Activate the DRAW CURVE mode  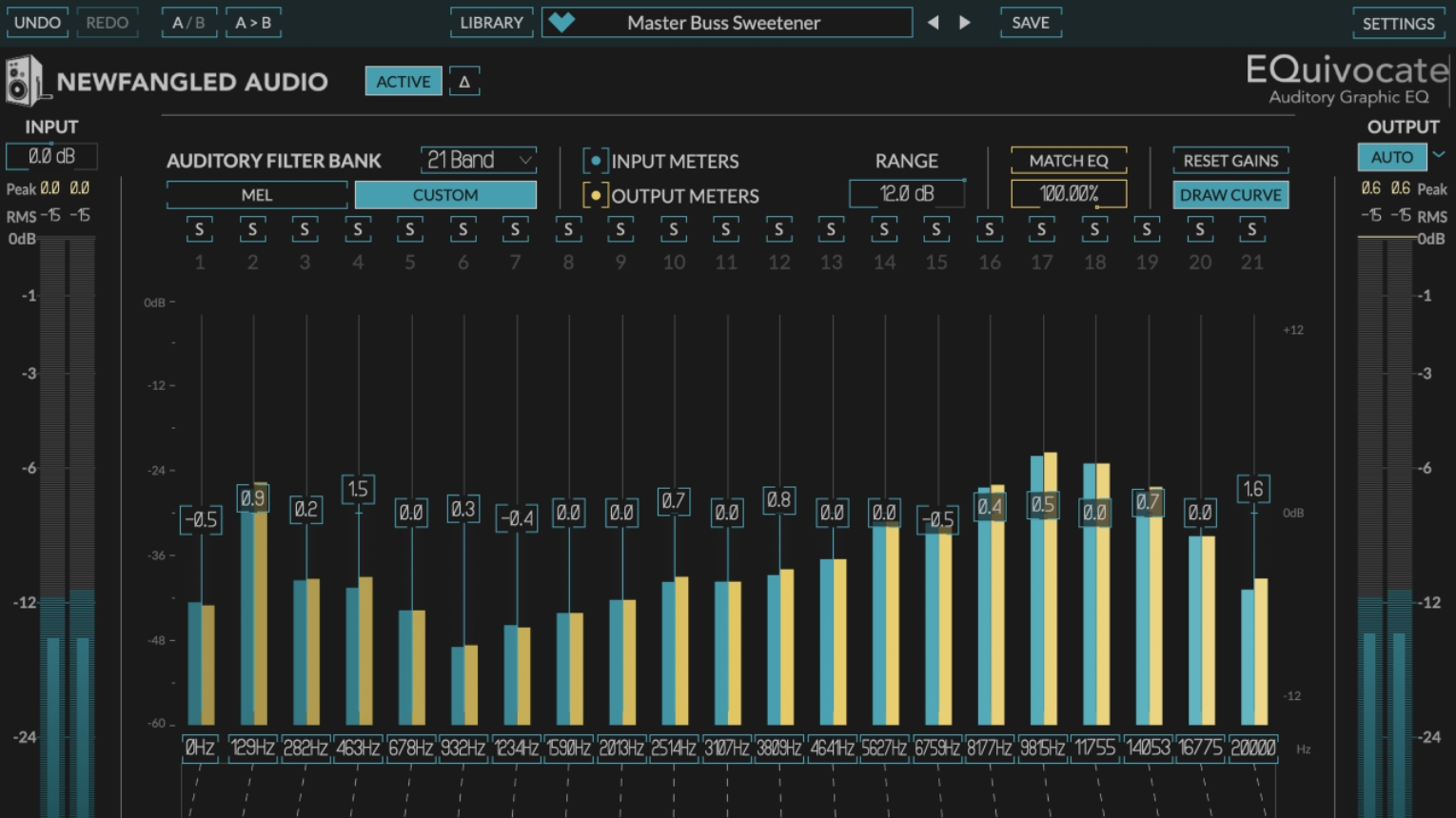[1230, 194]
